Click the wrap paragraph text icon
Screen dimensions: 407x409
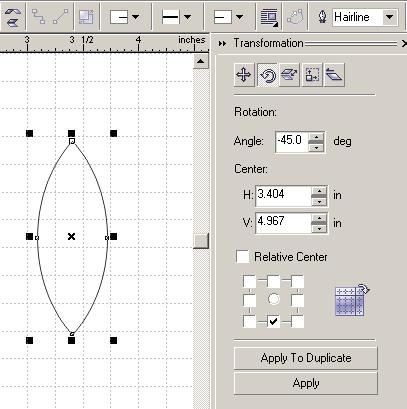(x=269, y=17)
